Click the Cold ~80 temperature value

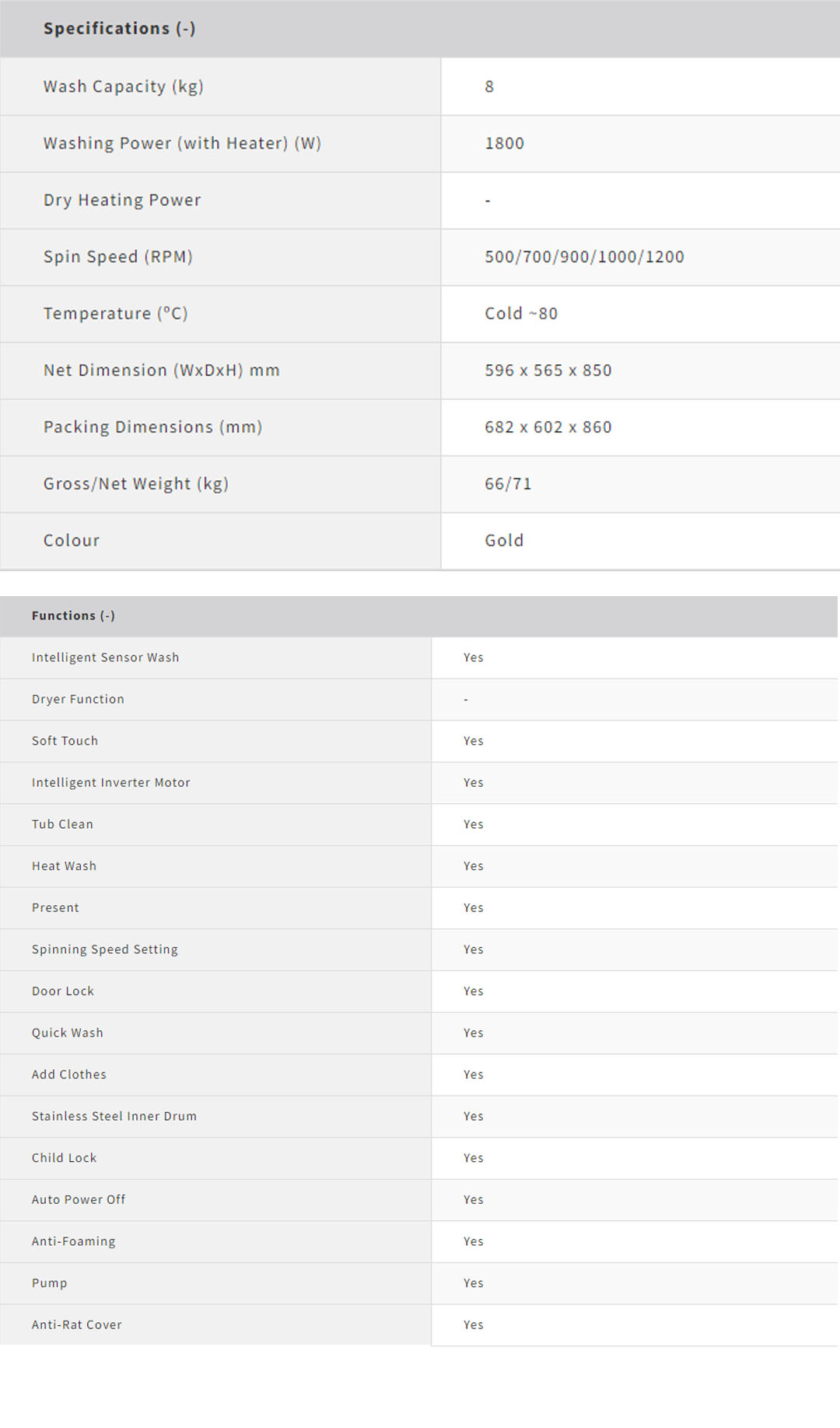pyautogui.click(x=521, y=314)
